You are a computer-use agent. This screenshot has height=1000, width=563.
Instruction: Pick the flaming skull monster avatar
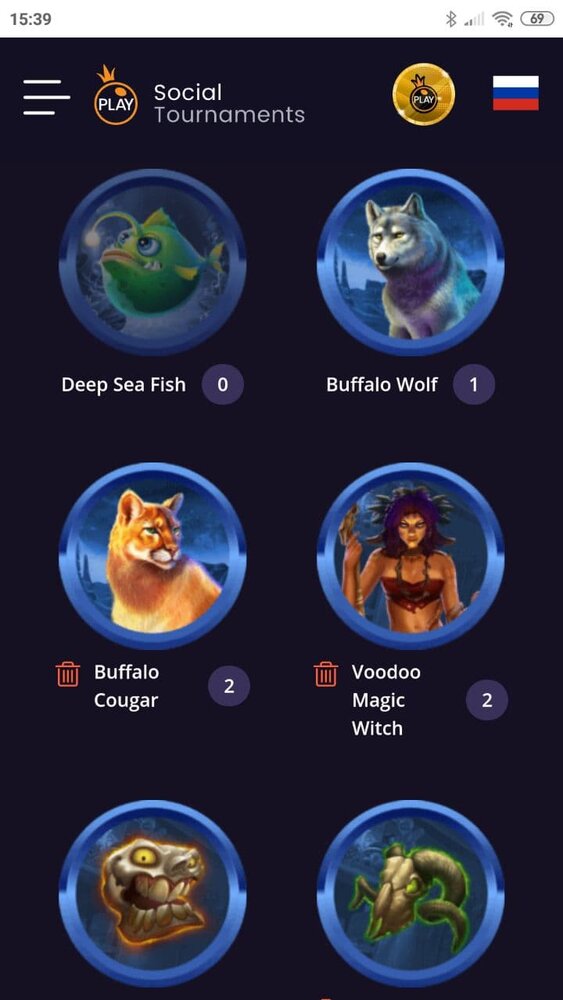152,894
